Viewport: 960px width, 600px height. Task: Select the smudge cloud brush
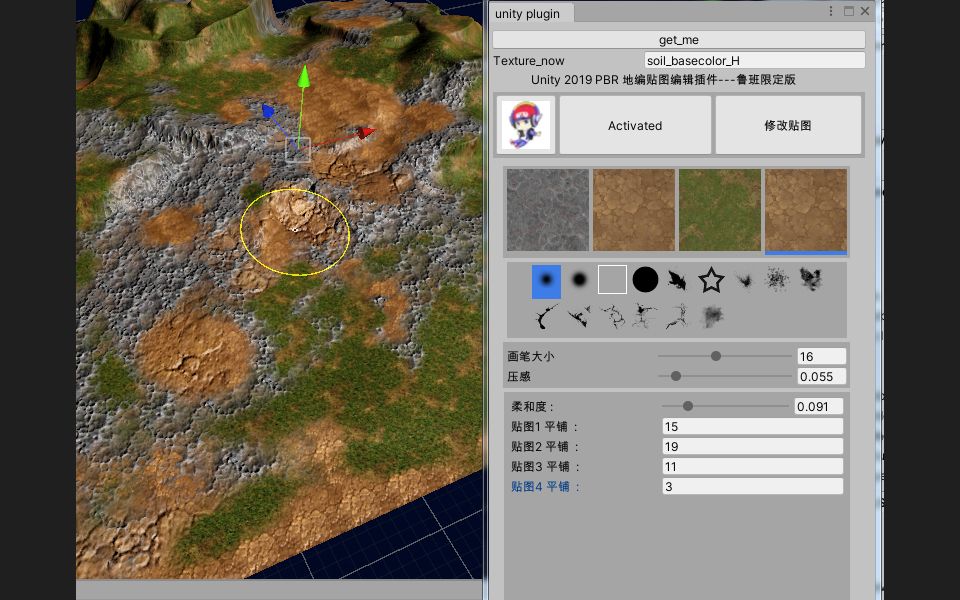(x=711, y=318)
